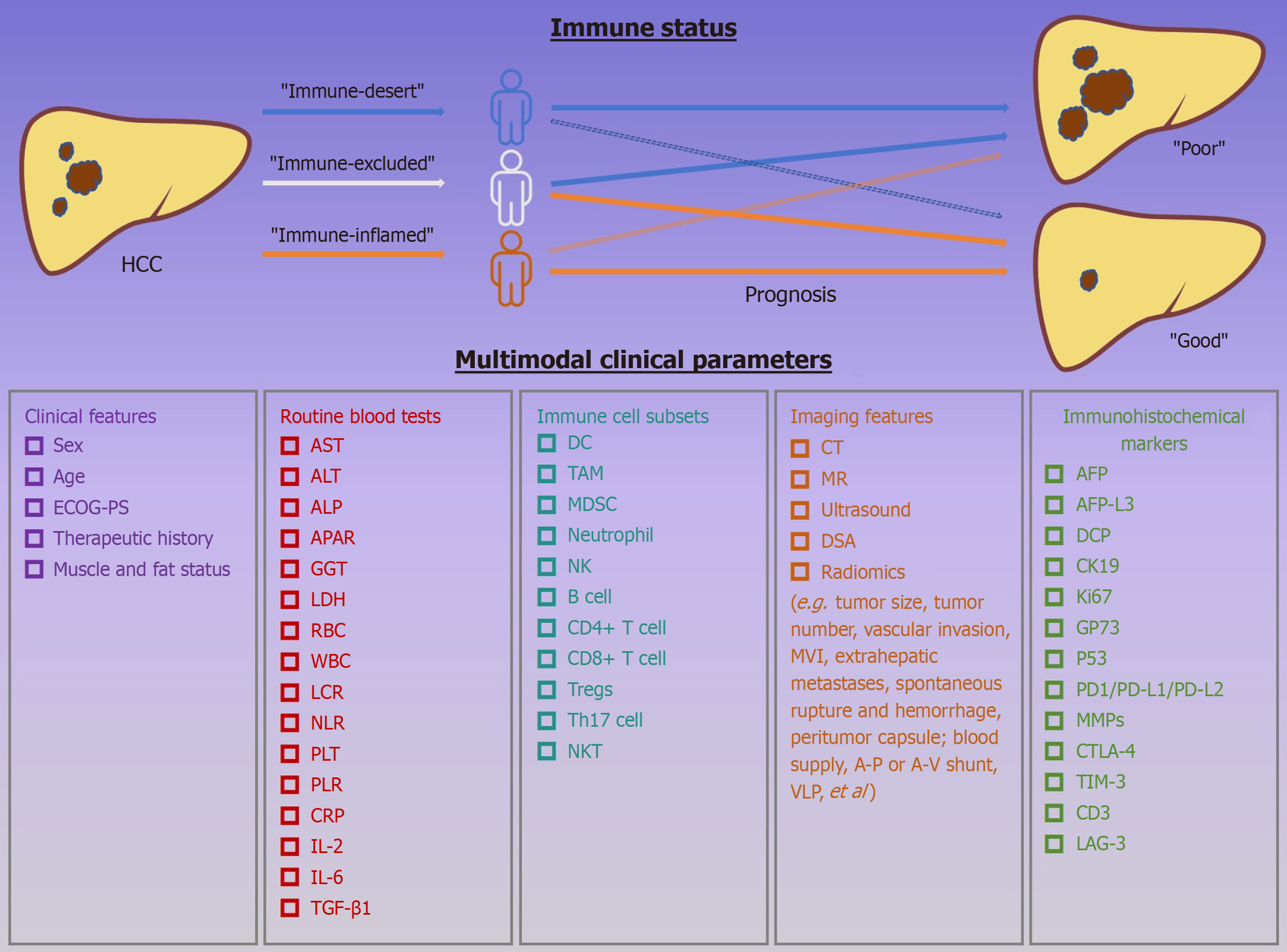The width and height of the screenshot is (1287, 952).
Task: Check the TGF-β1 box
Action: point(290,908)
